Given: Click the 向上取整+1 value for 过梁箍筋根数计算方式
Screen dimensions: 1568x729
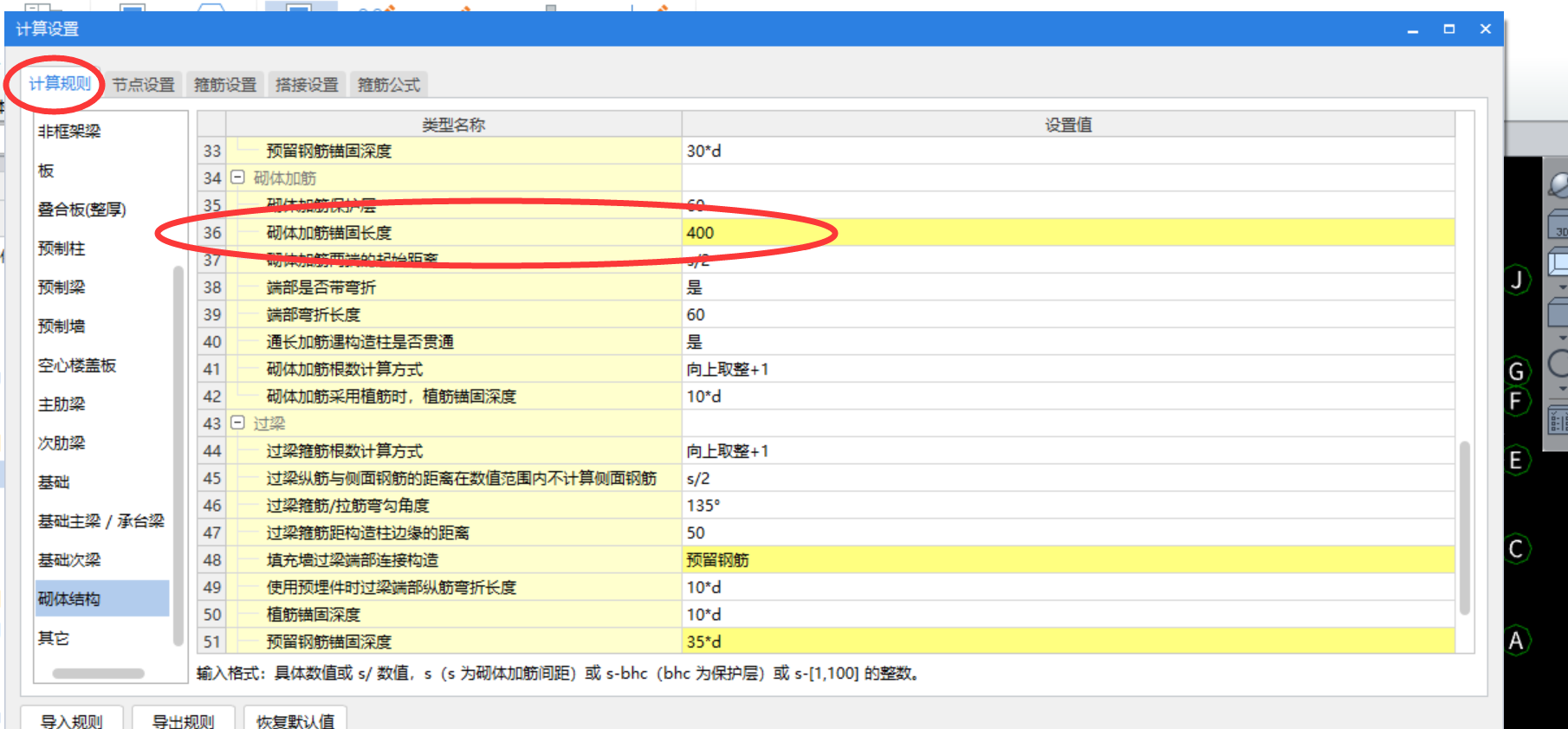Looking at the screenshot, I should (1068, 451).
